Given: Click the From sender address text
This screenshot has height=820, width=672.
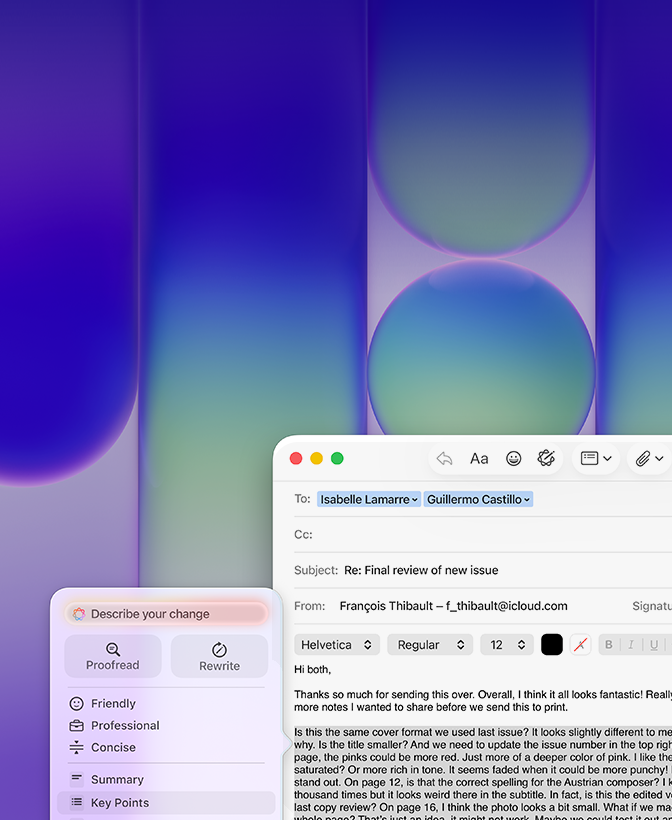Looking at the screenshot, I should click(x=453, y=606).
